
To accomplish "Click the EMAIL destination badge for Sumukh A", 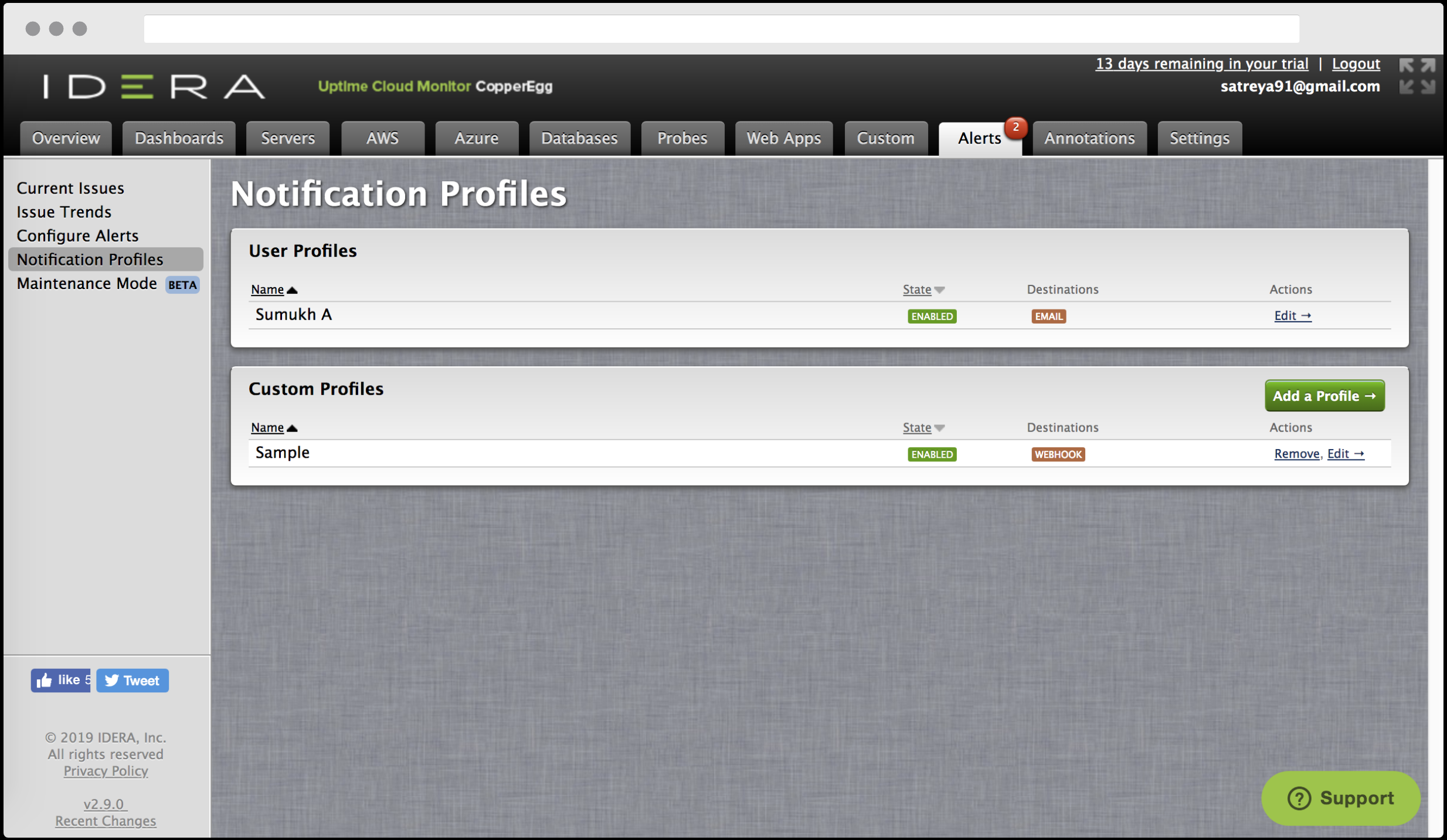I will point(1048,317).
